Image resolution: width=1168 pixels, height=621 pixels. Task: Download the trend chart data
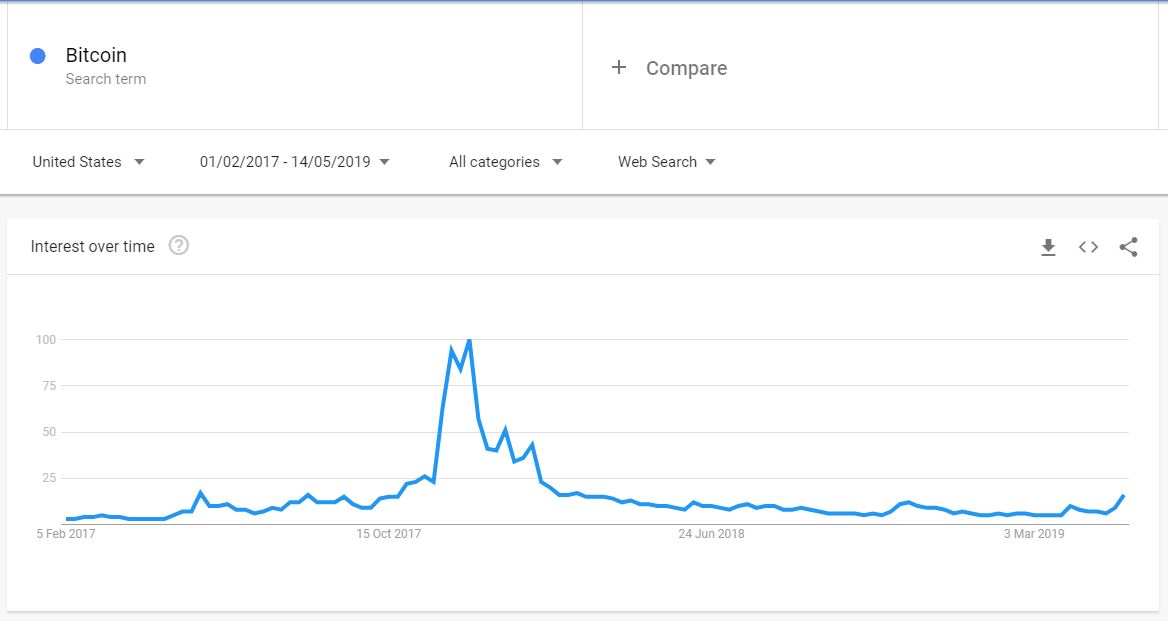click(1048, 247)
